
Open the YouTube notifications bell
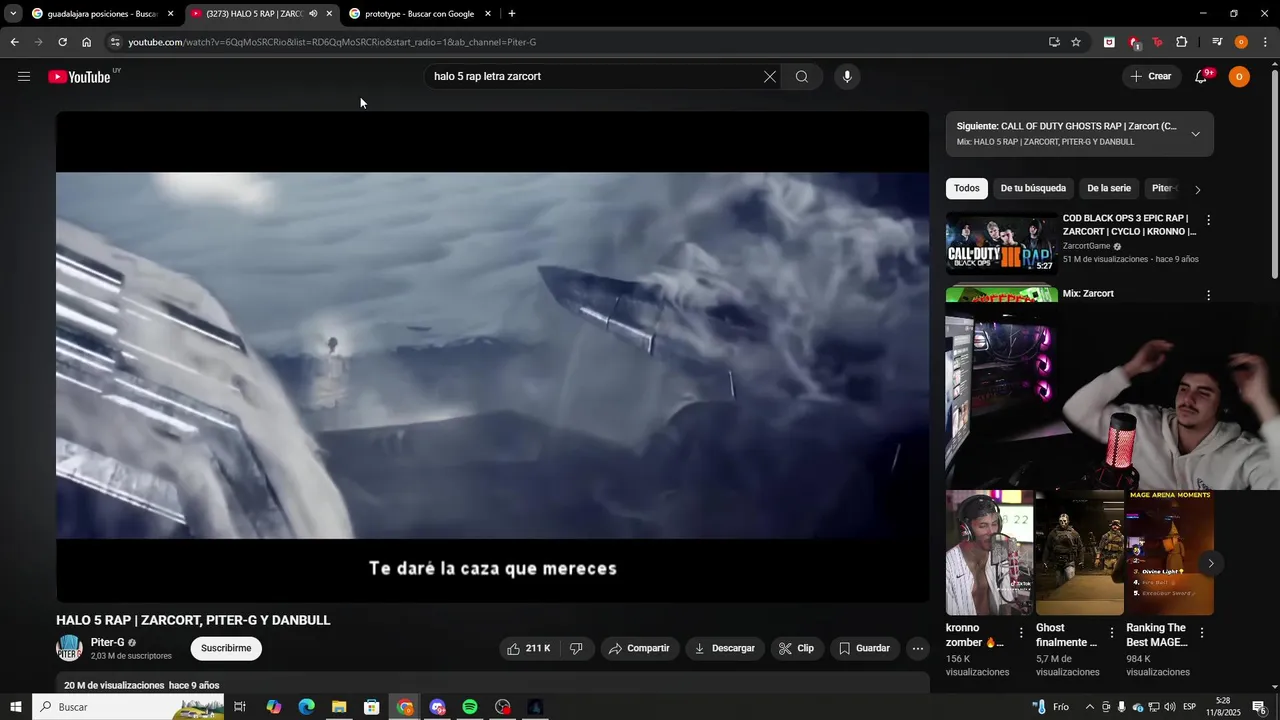(1202, 77)
